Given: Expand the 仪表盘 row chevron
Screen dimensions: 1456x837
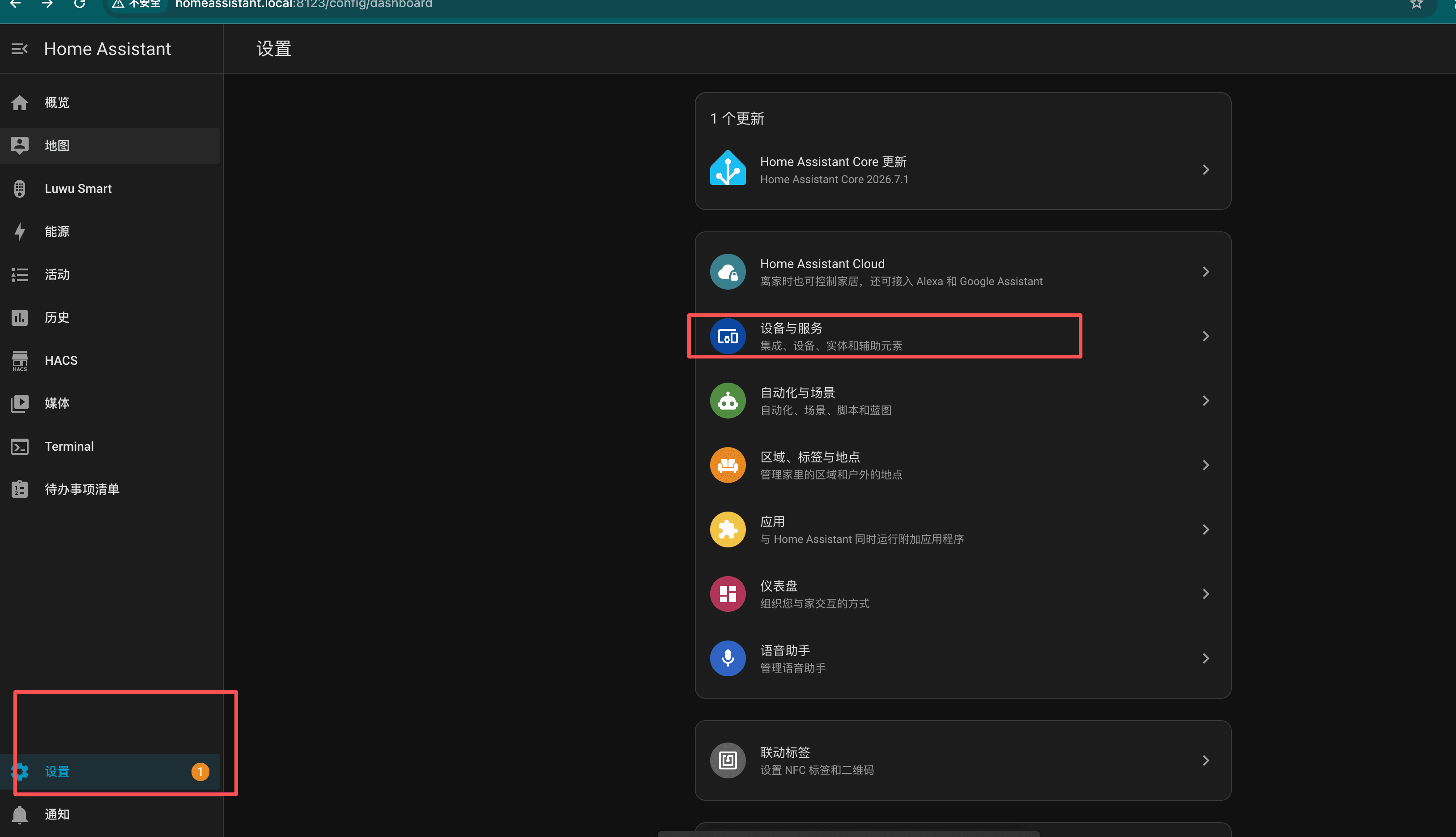Looking at the screenshot, I should tap(1205, 594).
